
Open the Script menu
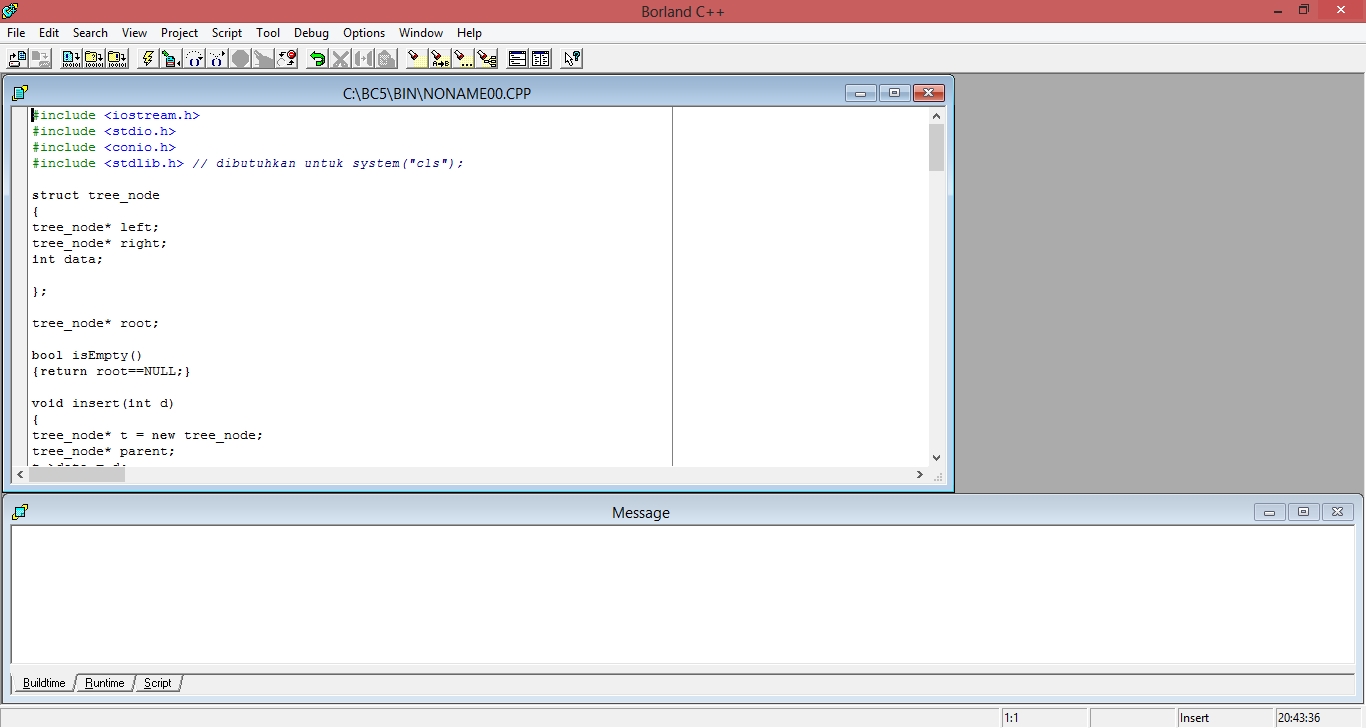227,33
